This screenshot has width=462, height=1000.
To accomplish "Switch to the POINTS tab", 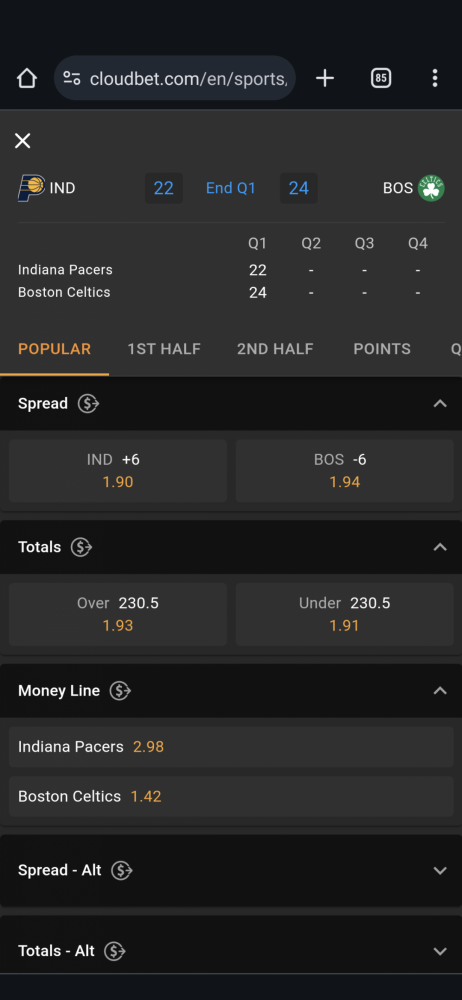I will [x=382, y=349].
